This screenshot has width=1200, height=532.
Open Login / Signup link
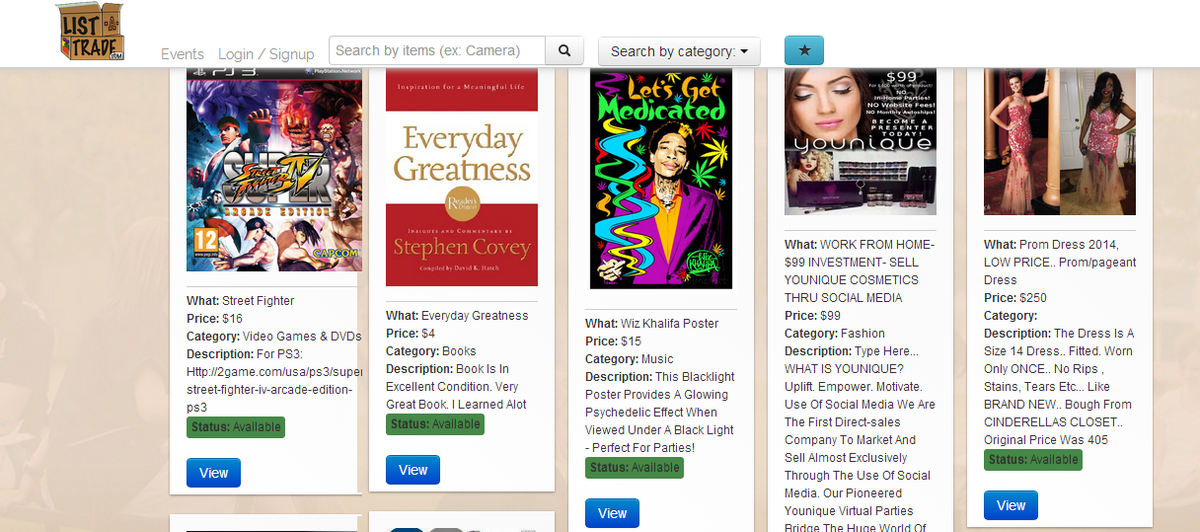pos(266,54)
